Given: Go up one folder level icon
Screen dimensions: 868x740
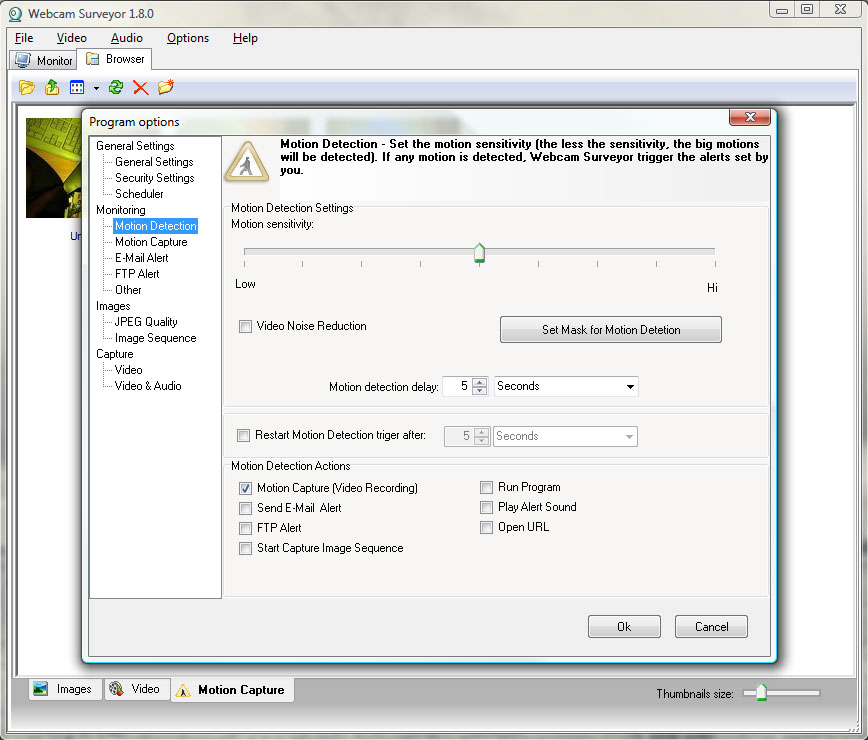Looking at the screenshot, I should click(52, 87).
